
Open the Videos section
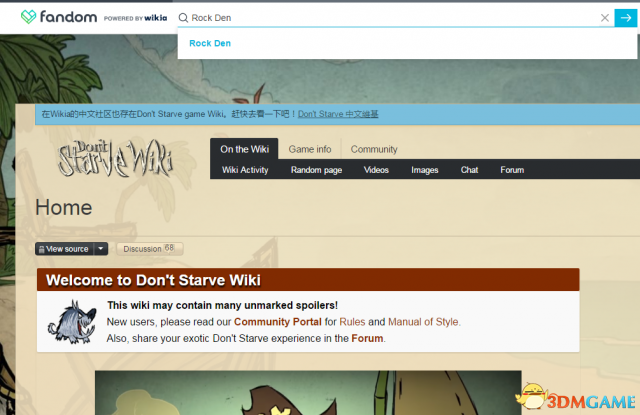click(x=376, y=170)
